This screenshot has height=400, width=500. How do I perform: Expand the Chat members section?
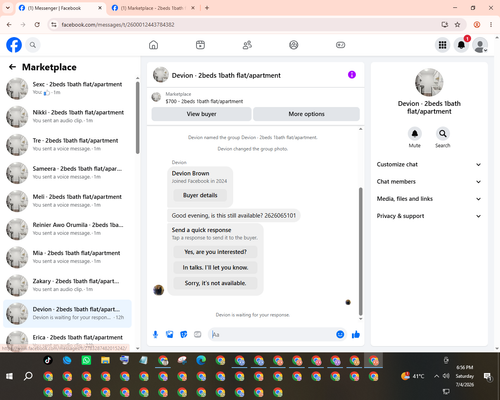point(429,182)
